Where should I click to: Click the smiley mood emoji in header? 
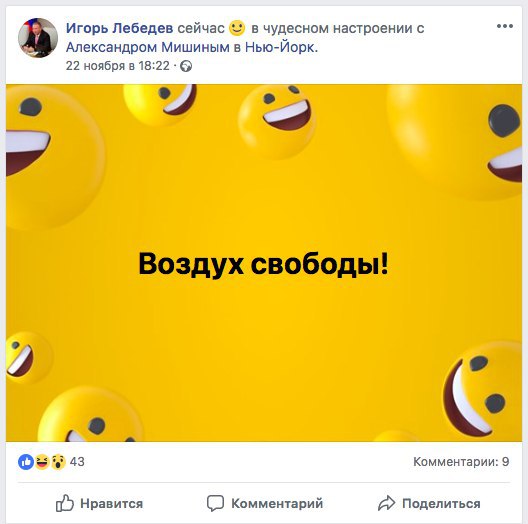click(237, 28)
